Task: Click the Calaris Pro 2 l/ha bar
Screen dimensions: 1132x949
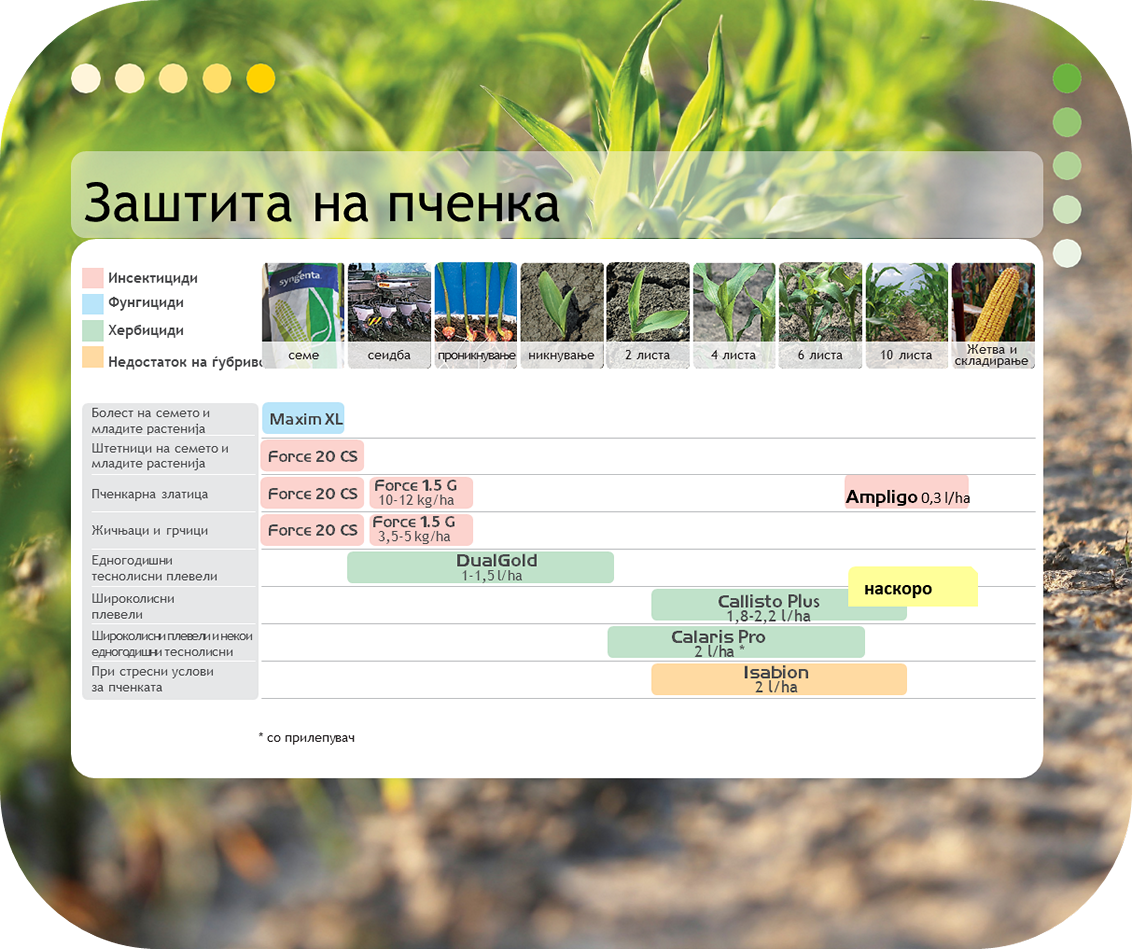Action: click(736, 642)
